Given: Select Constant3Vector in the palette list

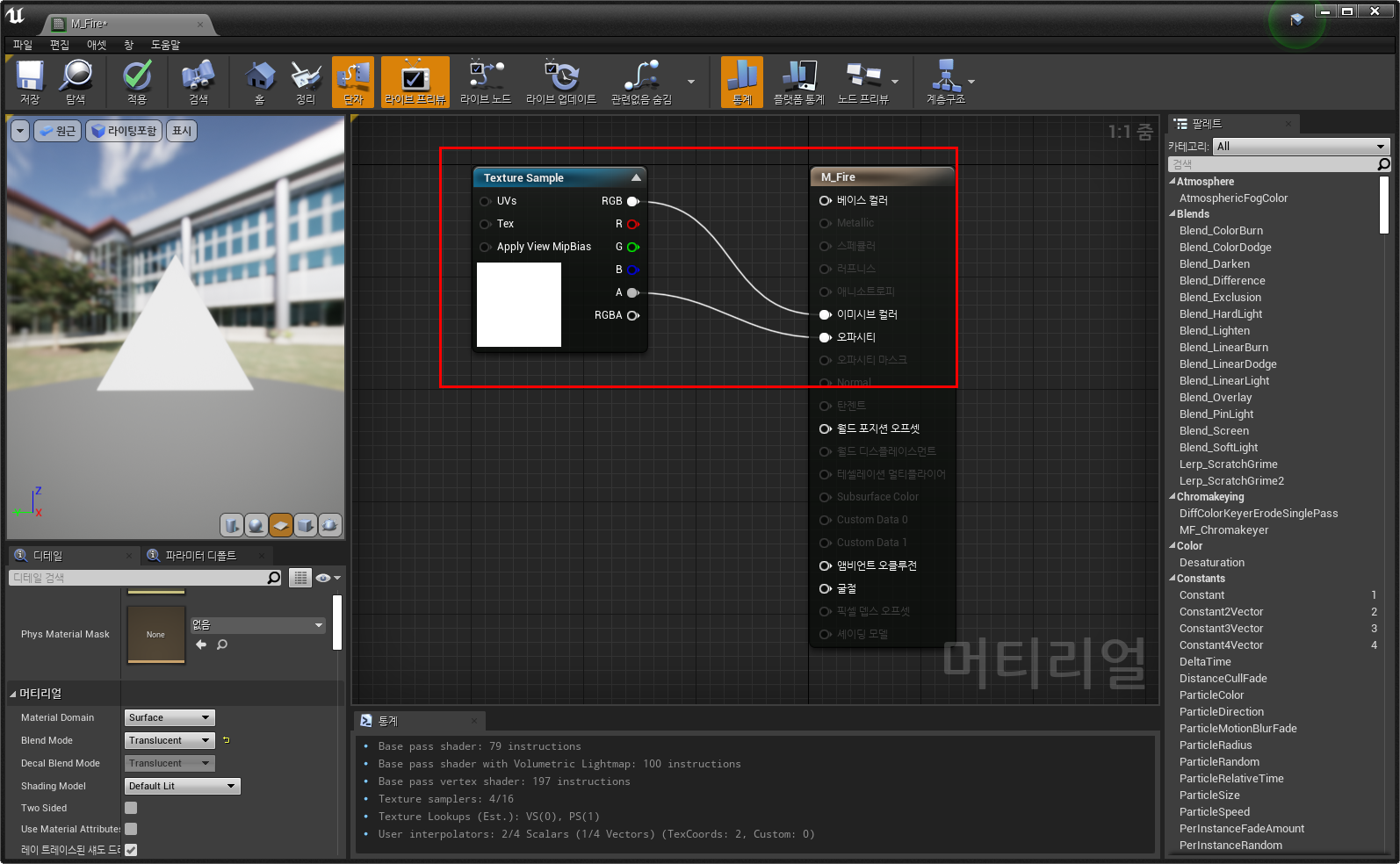Looking at the screenshot, I should [x=1221, y=629].
